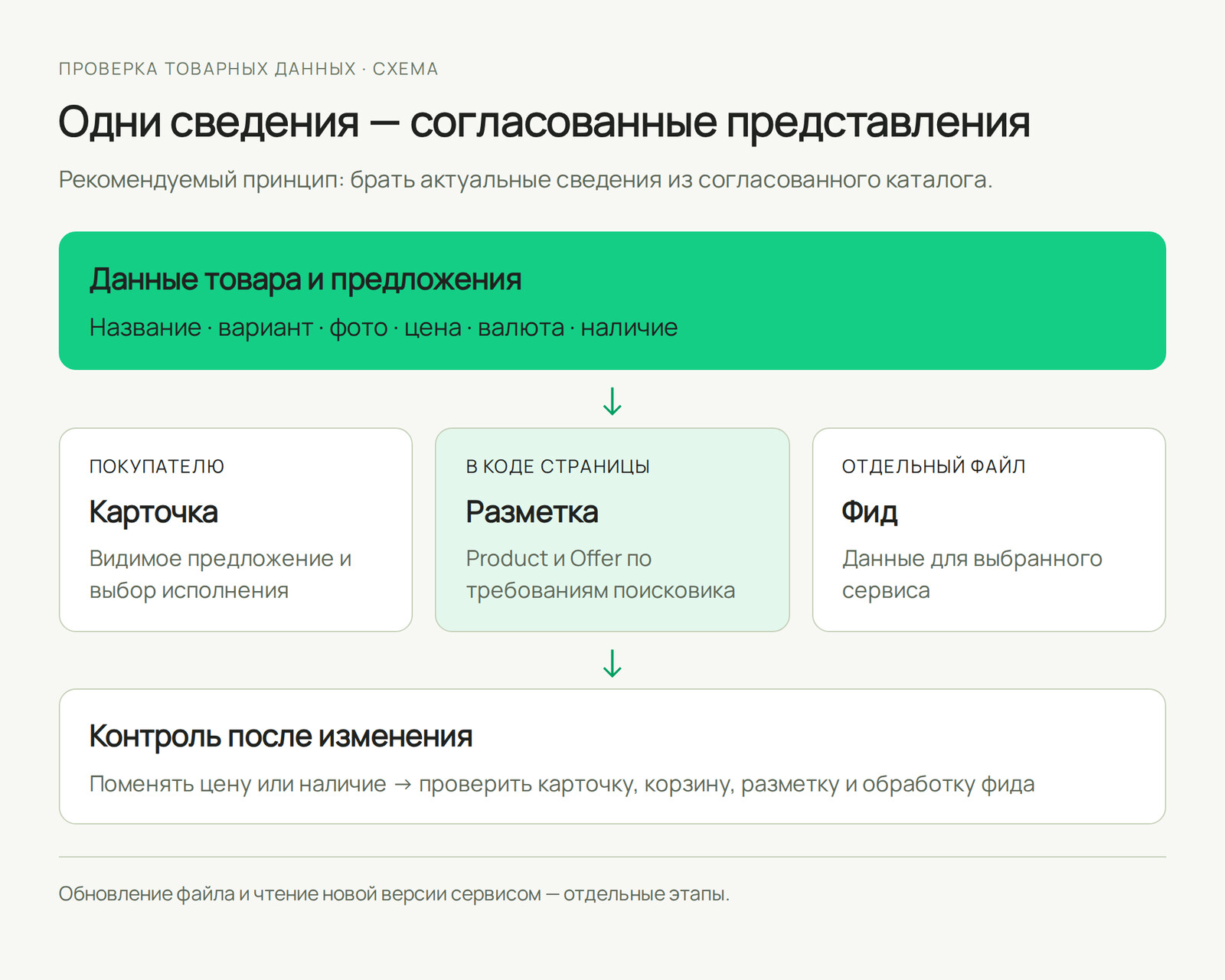This screenshot has width=1225, height=980.
Task: Click the text "Product и Offer по требованиям поисковика"
Action: coord(600,574)
